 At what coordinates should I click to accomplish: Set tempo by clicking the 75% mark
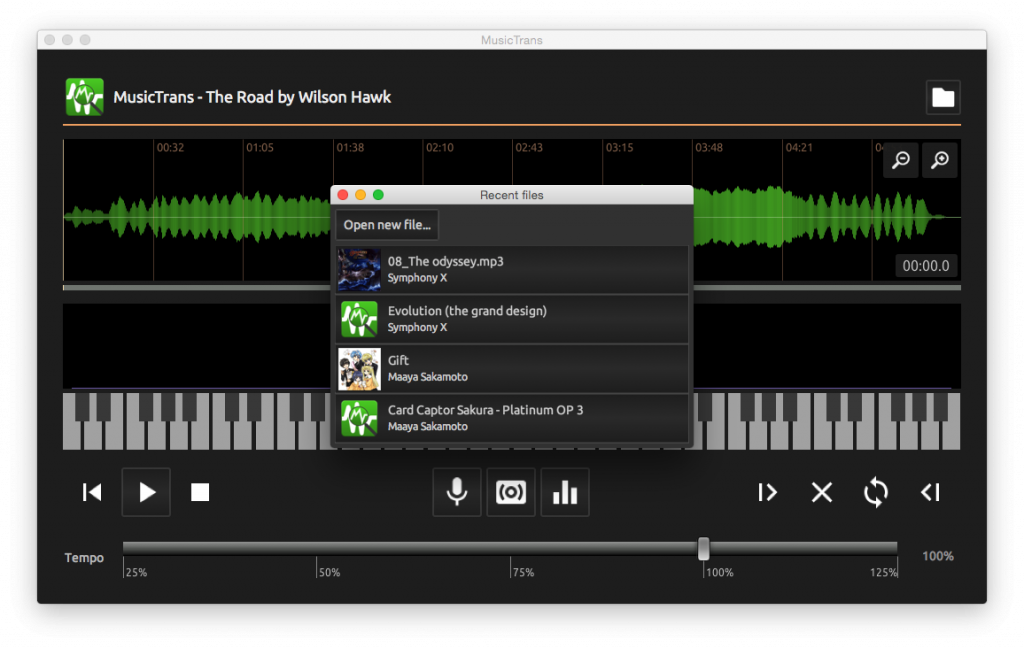522,572
